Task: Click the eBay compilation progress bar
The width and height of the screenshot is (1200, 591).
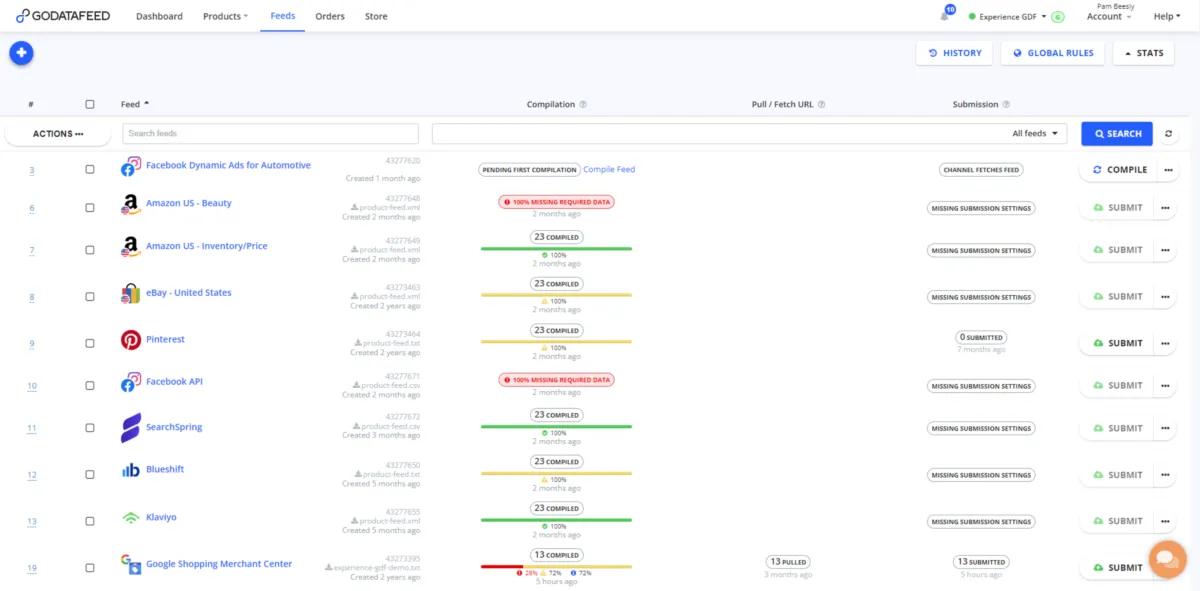Action: [556, 295]
